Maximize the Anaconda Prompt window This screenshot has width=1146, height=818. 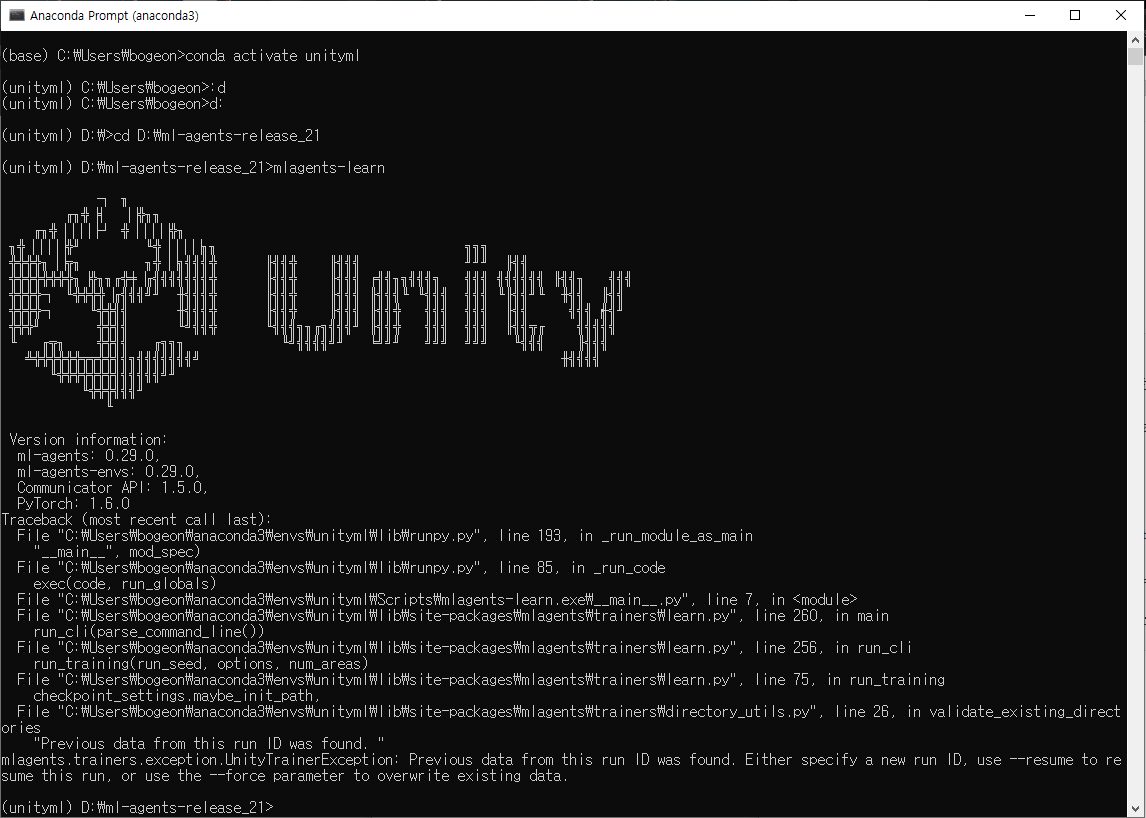[x=1074, y=15]
